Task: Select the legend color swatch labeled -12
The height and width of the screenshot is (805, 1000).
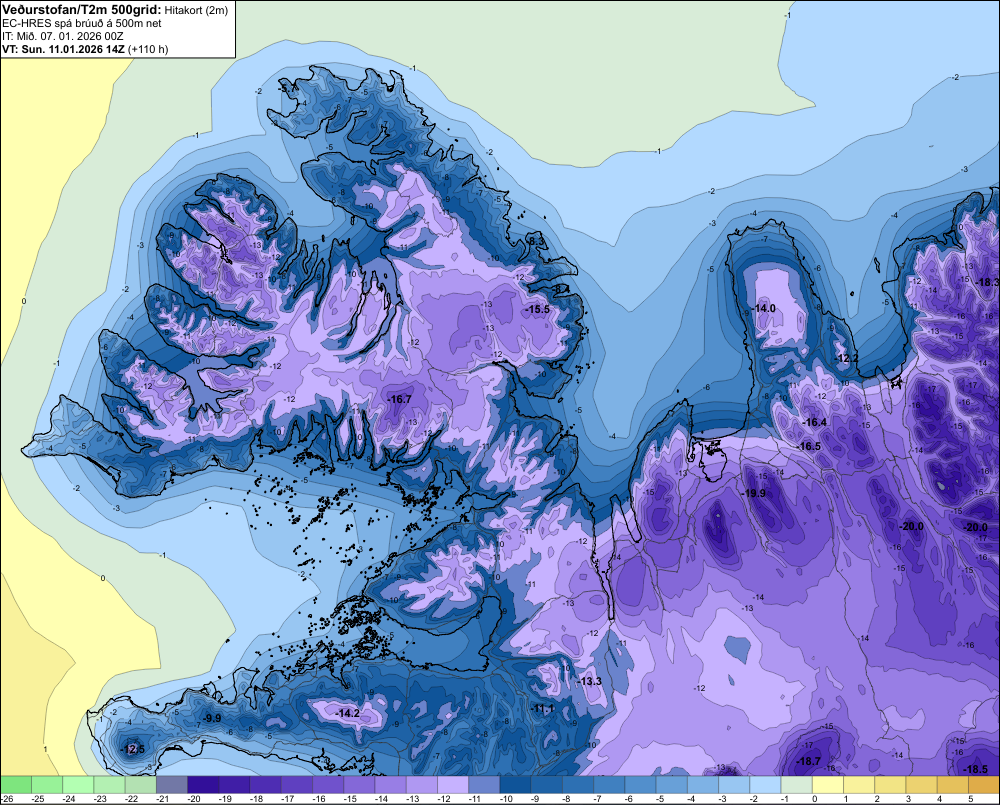Action: [x=453, y=785]
